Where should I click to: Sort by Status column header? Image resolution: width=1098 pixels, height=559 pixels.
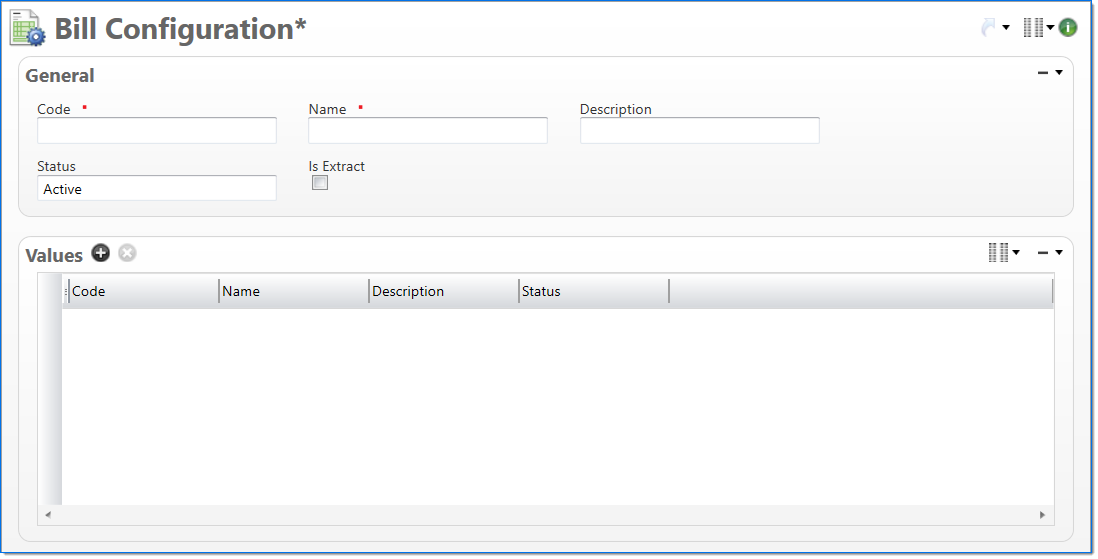click(592, 292)
